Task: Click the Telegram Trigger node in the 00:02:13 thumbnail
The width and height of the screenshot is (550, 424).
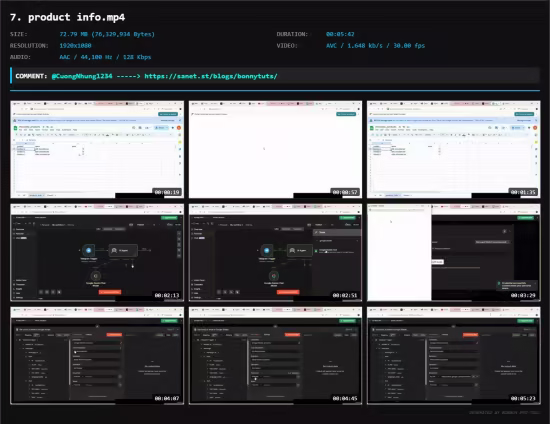Action: point(88,250)
